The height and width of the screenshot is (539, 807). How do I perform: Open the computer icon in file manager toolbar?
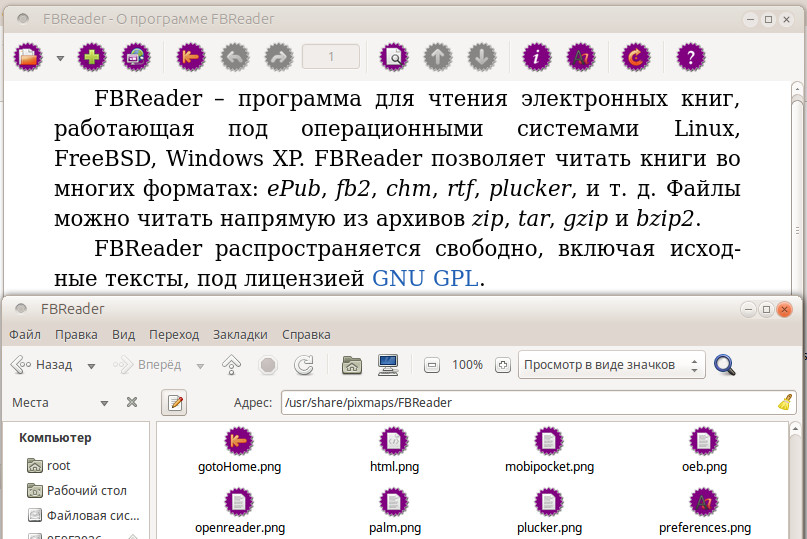[388, 365]
